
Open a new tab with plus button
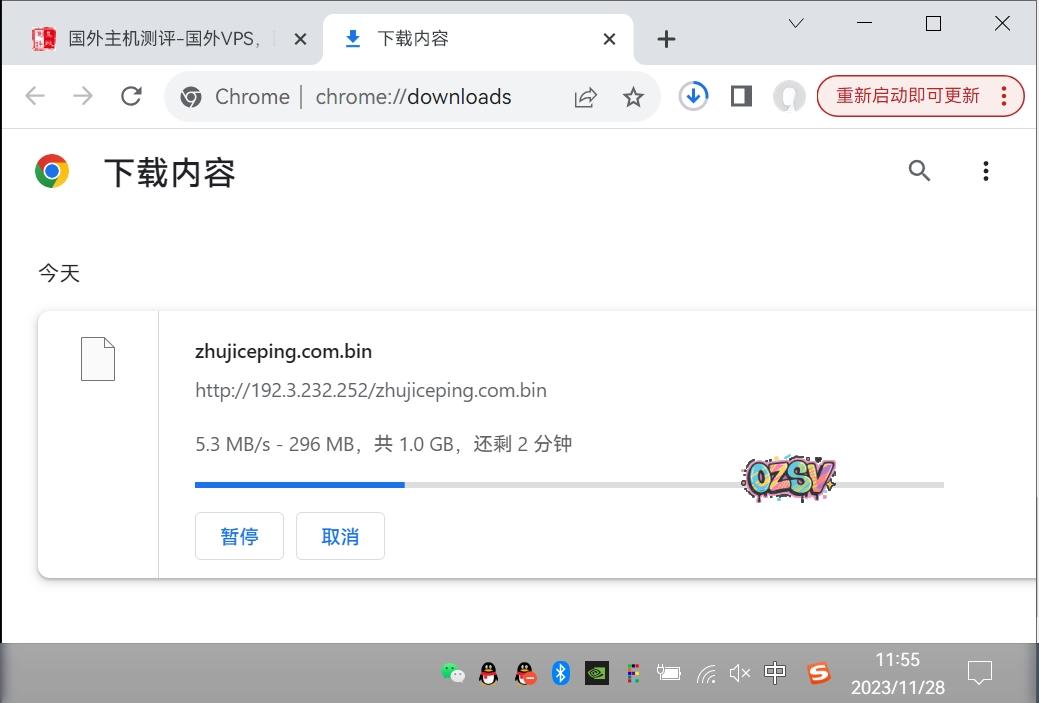pos(666,39)
